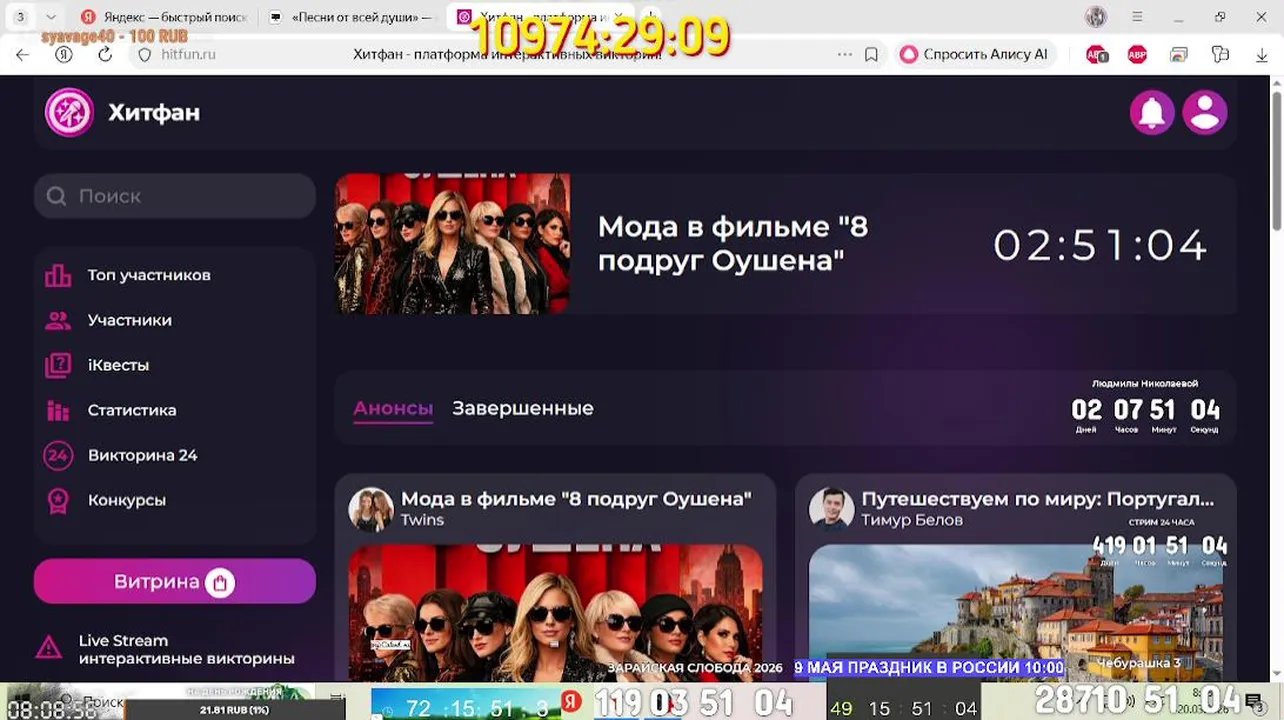Bookmark this page
Screen dimensions: 1284x720
coord(871,55)
